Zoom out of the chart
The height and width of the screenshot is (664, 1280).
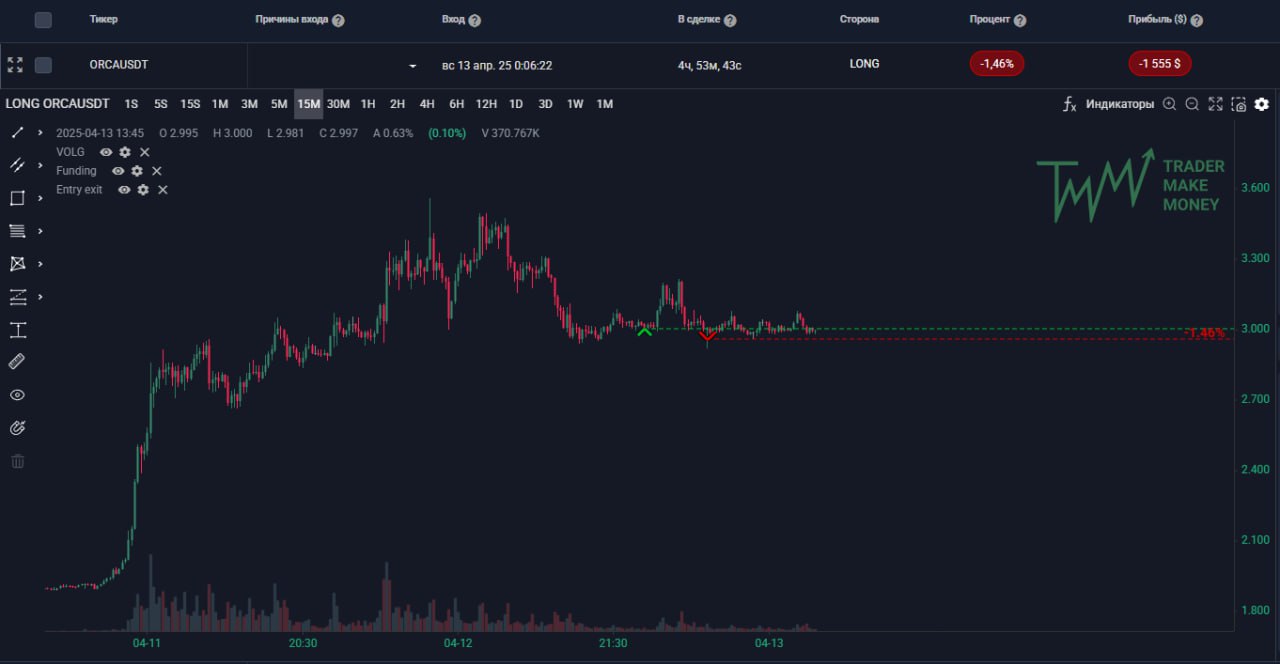click(1192, 104)
